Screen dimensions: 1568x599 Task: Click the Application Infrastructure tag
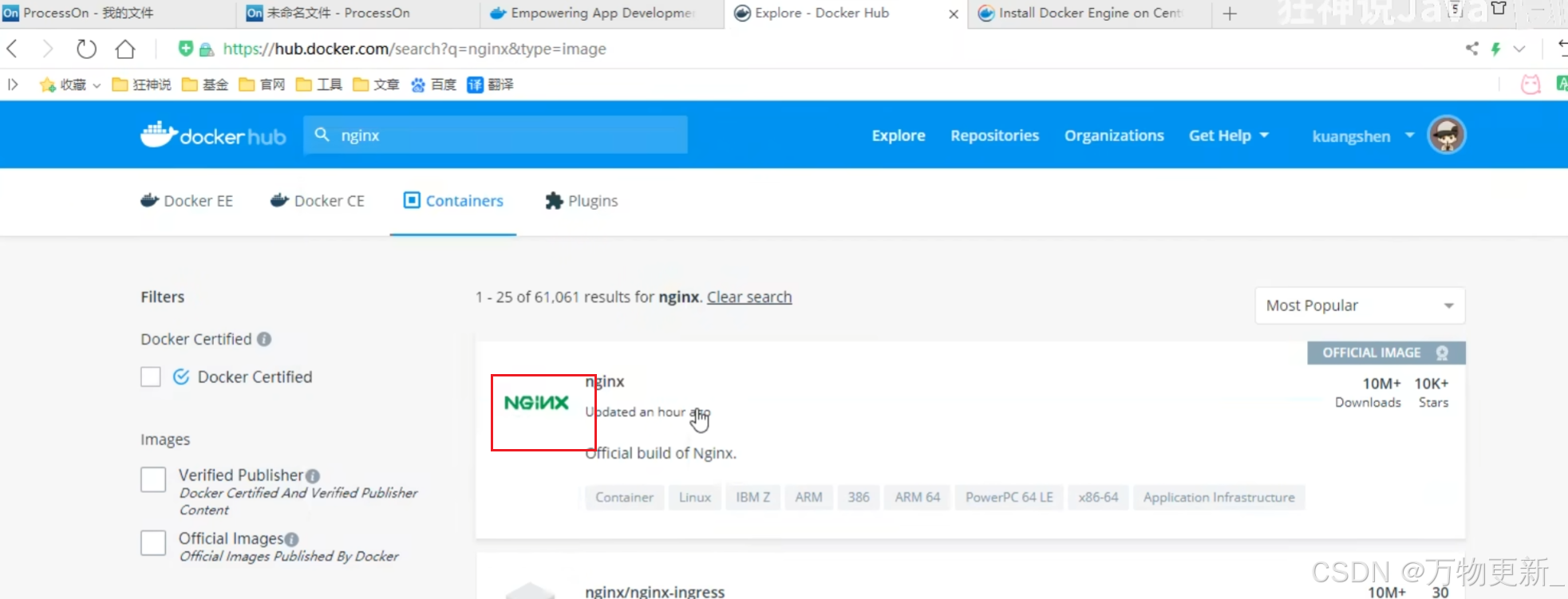pyautogui.click(x=1219, y=497)
